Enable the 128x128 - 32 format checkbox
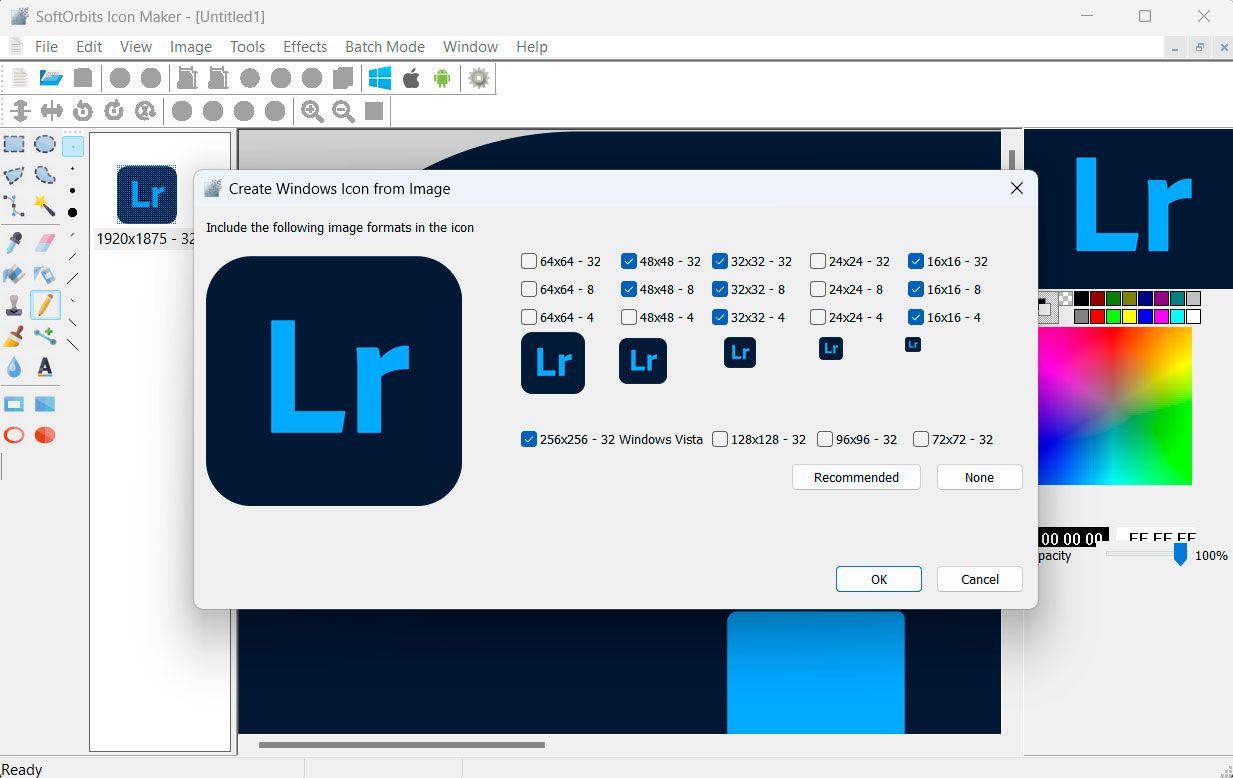1233x778 pixels. (720, 439)
